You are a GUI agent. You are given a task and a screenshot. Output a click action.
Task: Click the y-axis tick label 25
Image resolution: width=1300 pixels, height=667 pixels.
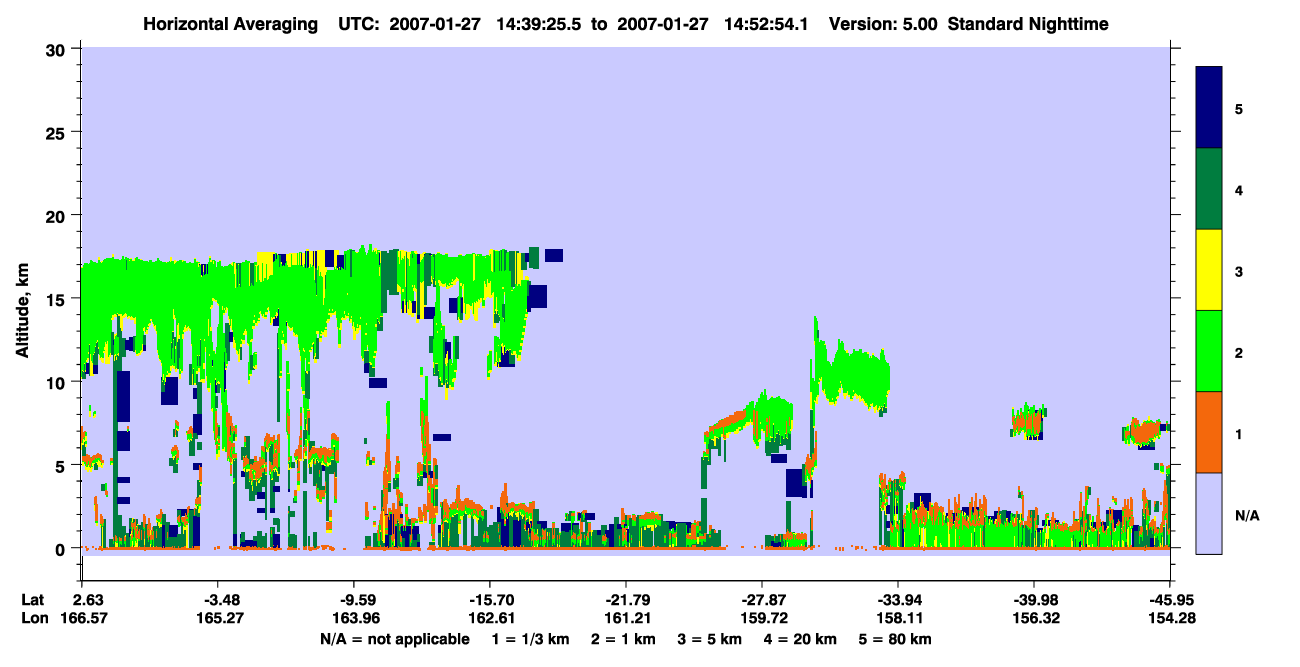58,132
